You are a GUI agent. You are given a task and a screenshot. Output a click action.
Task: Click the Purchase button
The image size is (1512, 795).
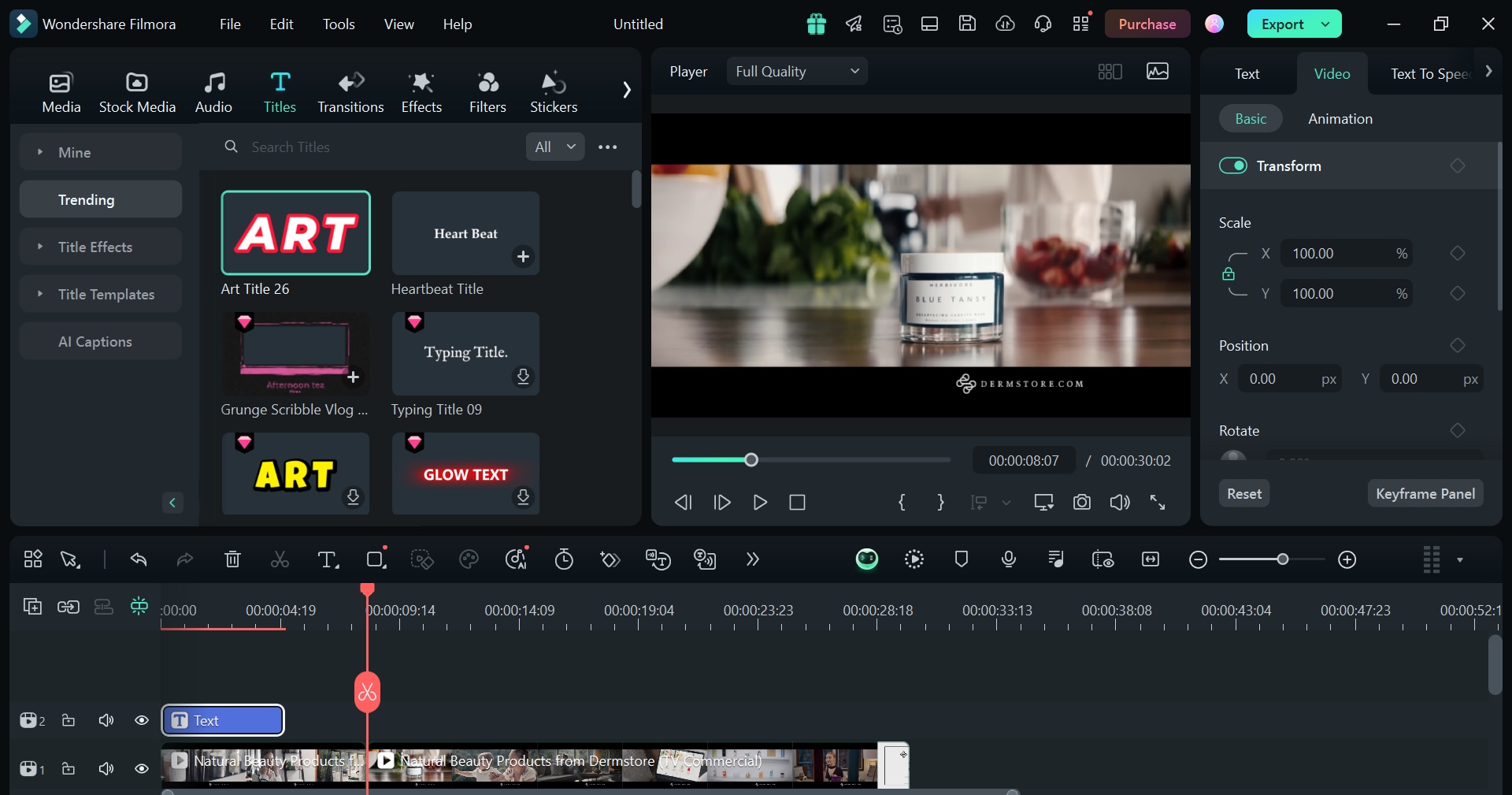pyautogui.click(x=1147, y=24)
